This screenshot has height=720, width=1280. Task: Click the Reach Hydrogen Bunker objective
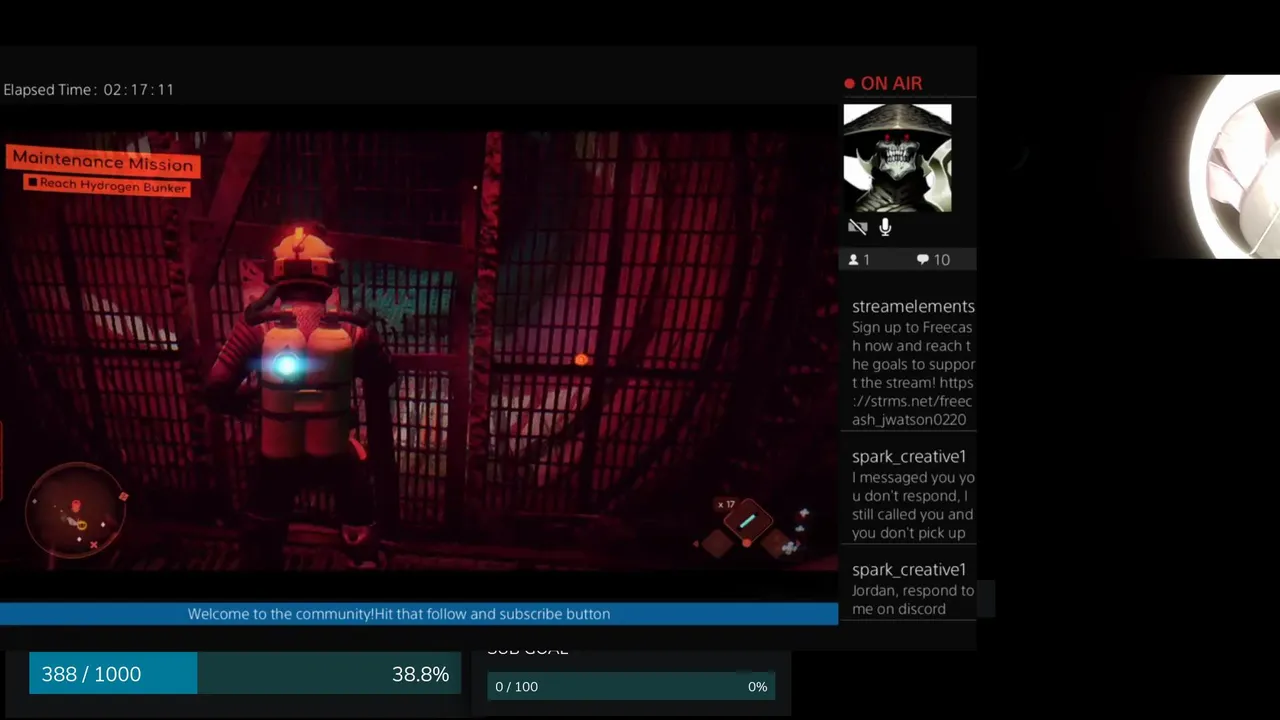pyautogui.click(x=107, y=185)
